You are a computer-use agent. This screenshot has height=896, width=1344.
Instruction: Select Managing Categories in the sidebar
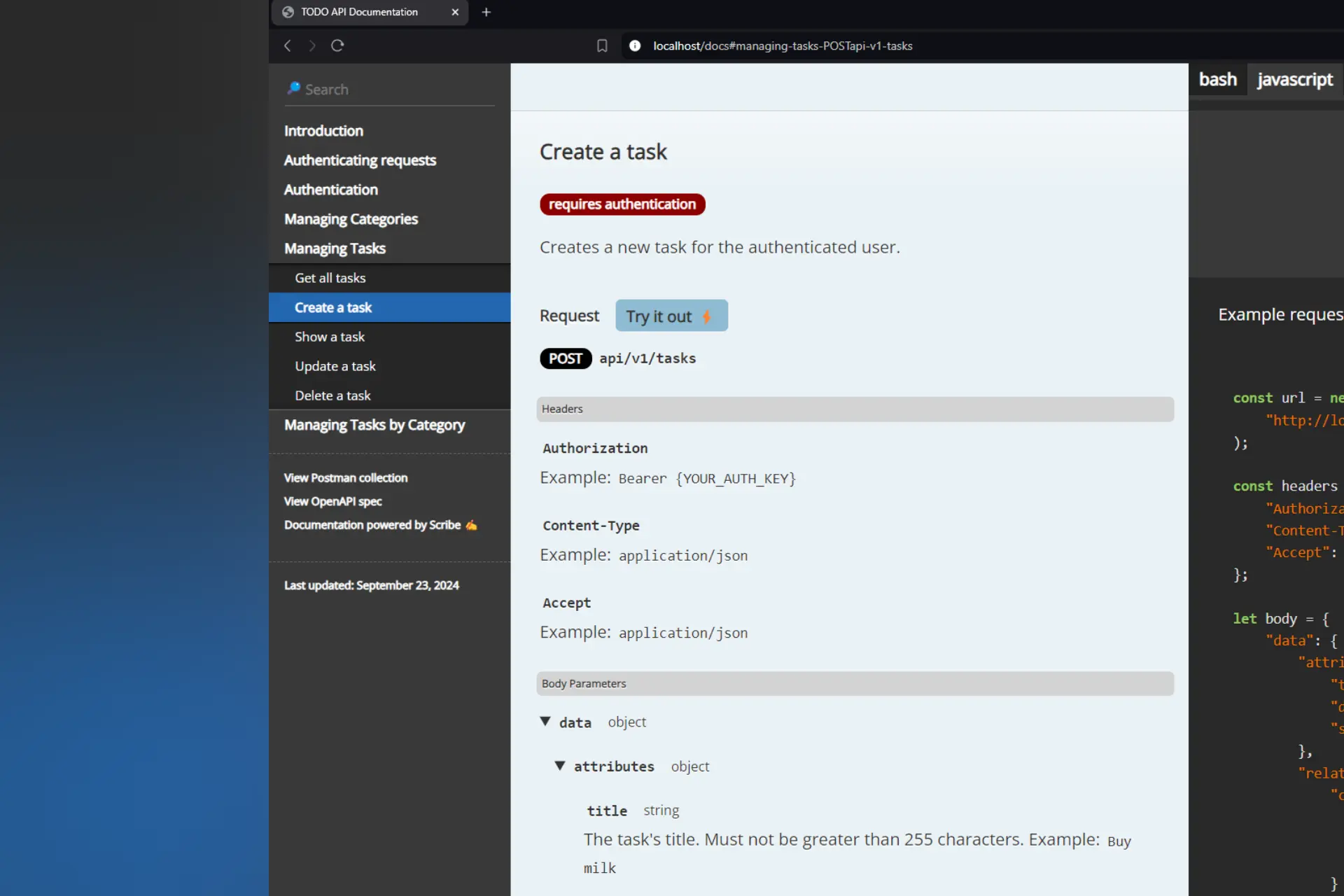(x=351, y=218)
